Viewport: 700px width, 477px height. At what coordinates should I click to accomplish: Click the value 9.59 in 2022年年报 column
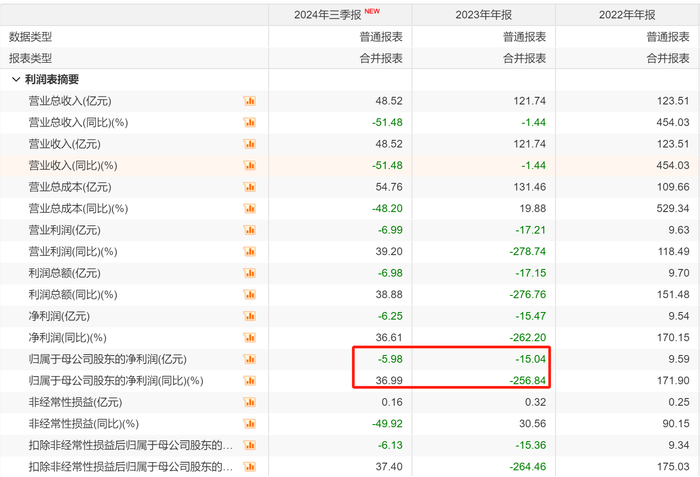679,359
